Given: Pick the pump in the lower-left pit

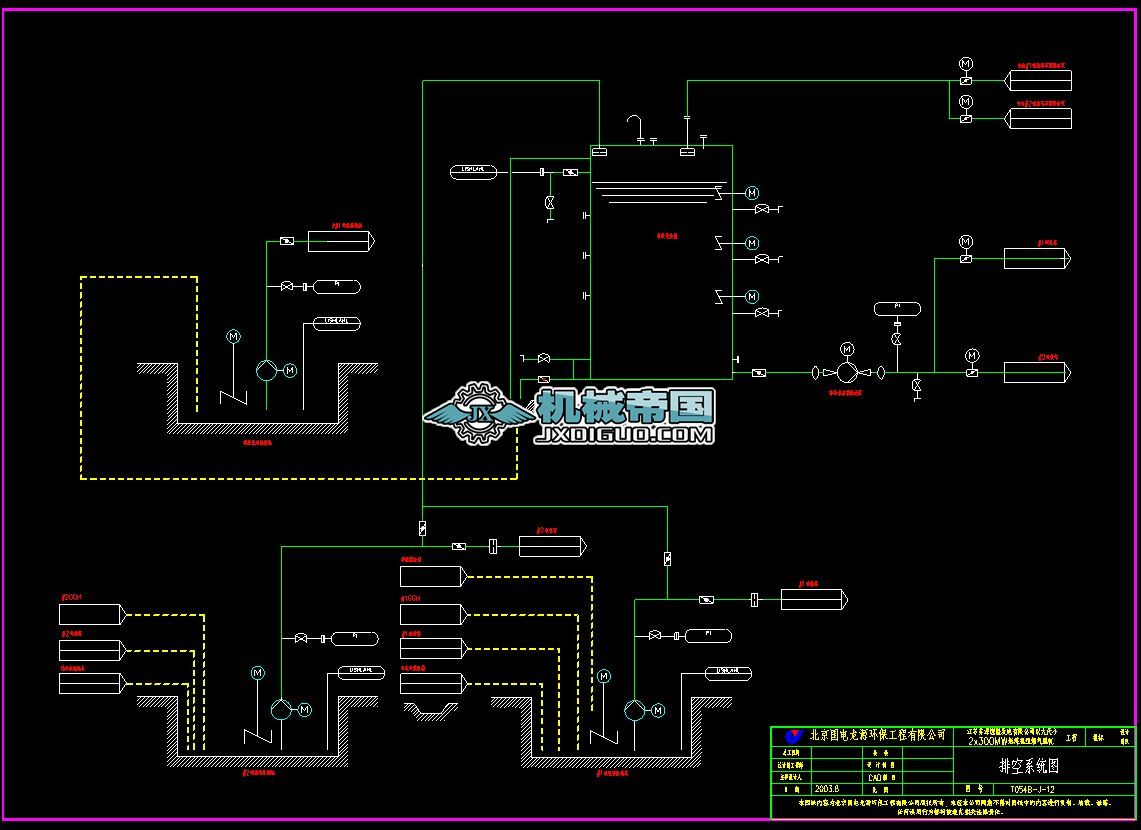Looking at the screenshot, I should (281, 709).
